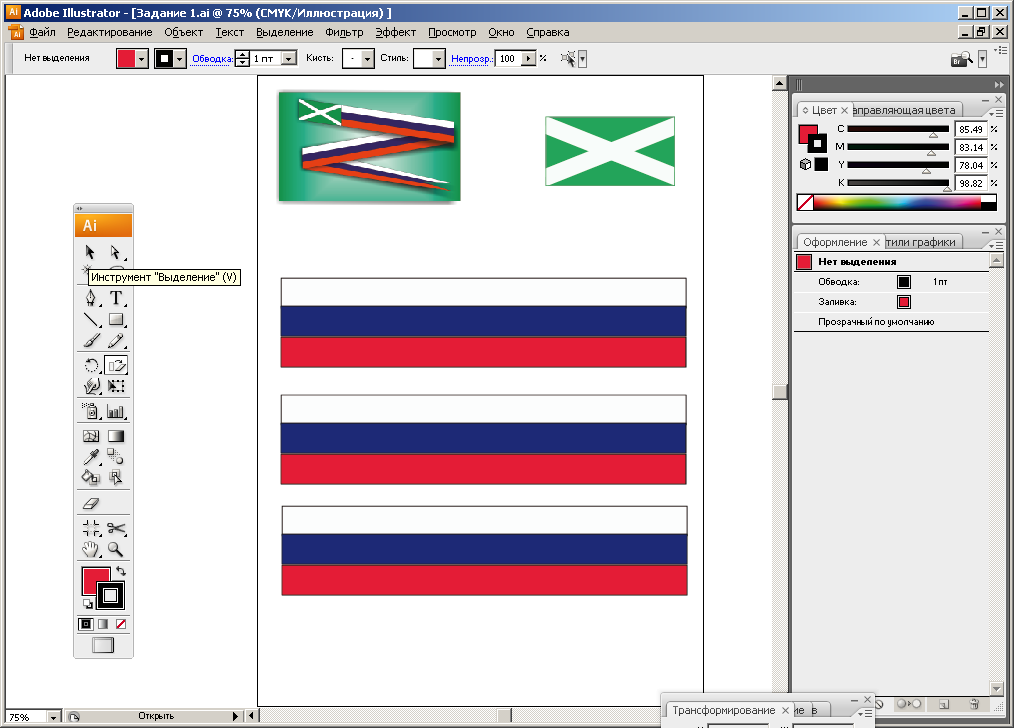The image size is (1014, 728).
Task: Edit the K value field 98.82
Action: pos(971,184)
